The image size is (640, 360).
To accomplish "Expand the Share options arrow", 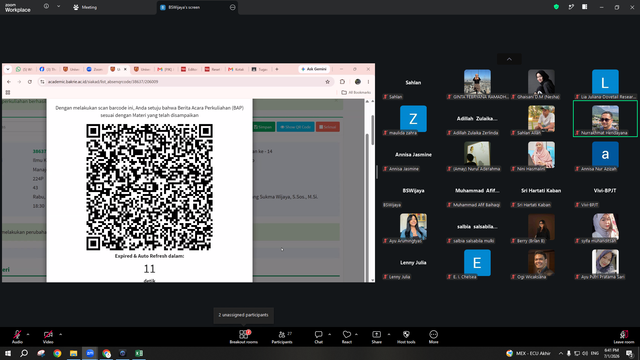I will tap(389, 334).
